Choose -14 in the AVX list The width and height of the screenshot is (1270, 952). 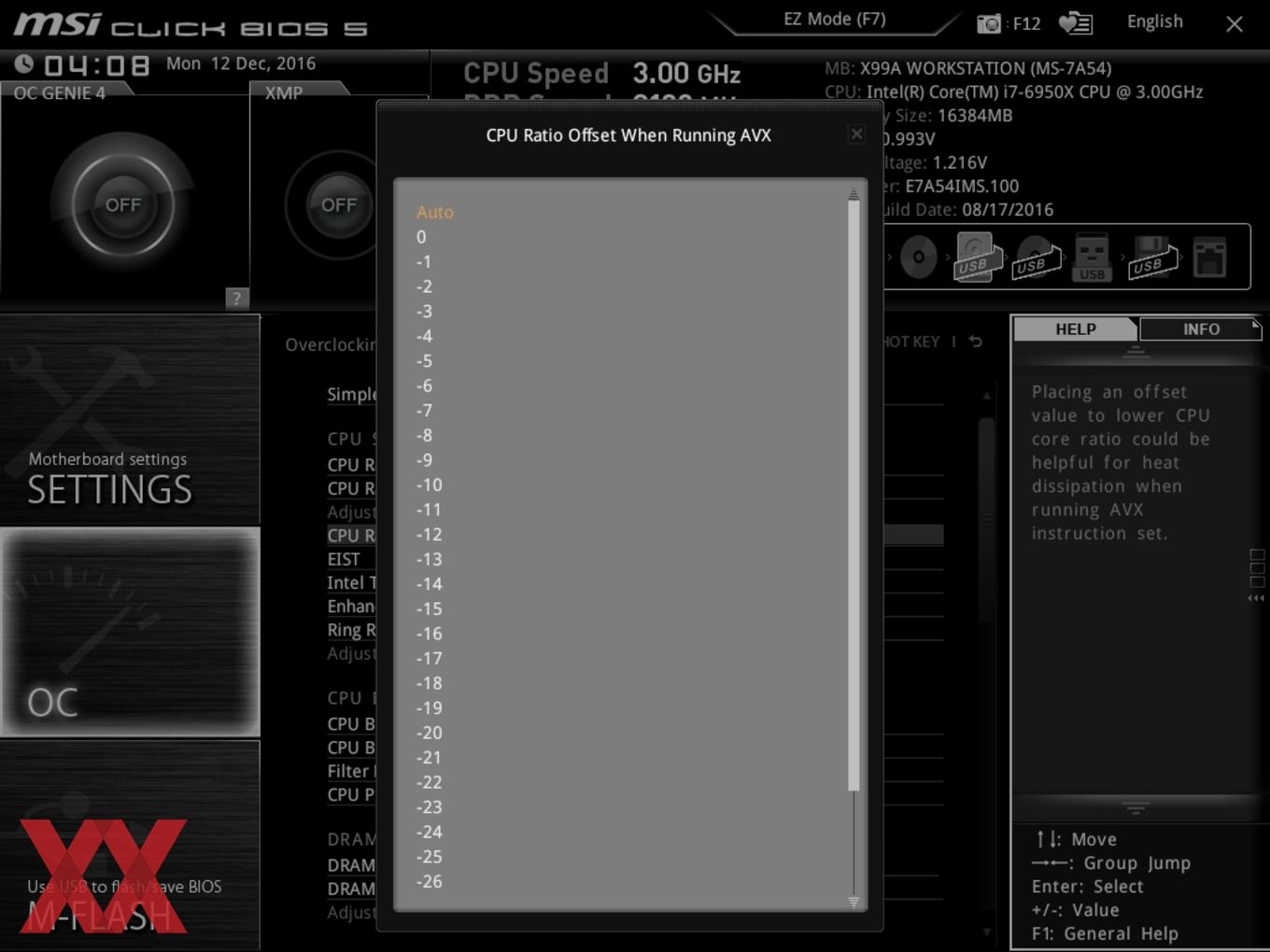(429, 583)
